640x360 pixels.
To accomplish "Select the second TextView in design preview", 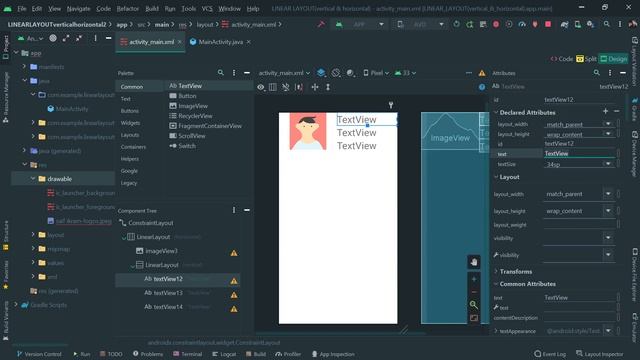I will coord(356,133).
